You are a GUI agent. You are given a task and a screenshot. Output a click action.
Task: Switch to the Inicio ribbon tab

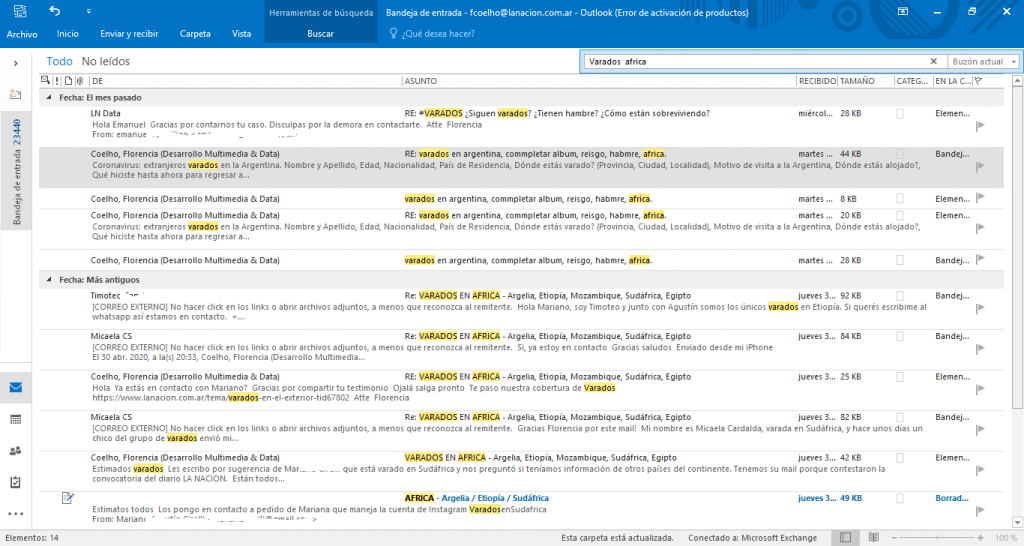(x=67, y=34)
